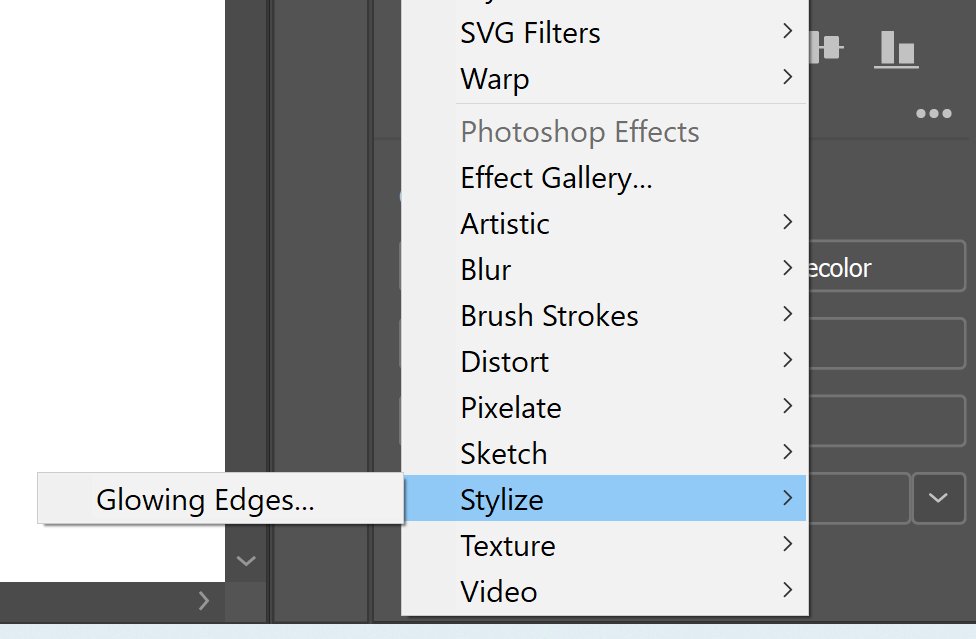Open the dropdown chevron beside the bottom field

pos(938,498)
